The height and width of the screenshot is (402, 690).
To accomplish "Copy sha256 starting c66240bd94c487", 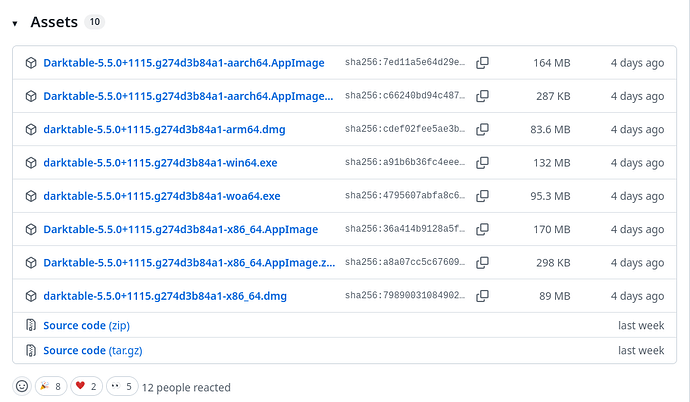I will coord(482,96).
